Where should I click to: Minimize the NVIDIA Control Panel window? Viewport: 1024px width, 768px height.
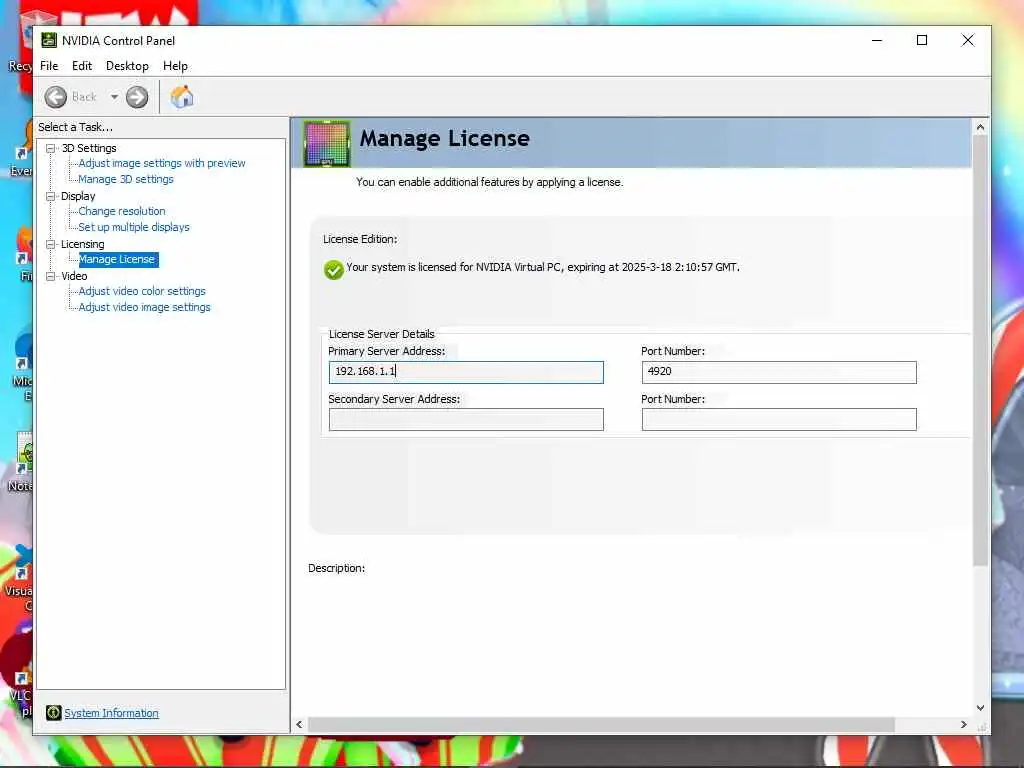[x=877, y=40]
